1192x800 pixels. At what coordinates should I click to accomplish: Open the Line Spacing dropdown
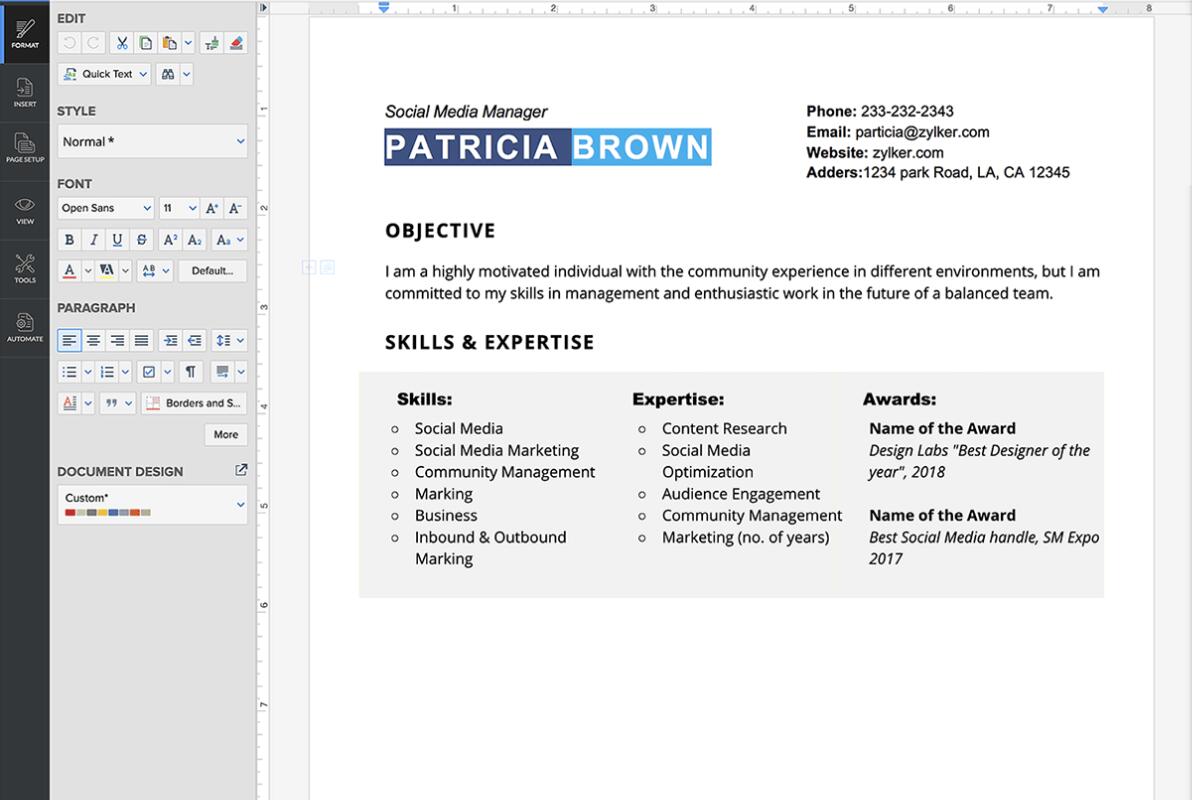click(229, 340)
